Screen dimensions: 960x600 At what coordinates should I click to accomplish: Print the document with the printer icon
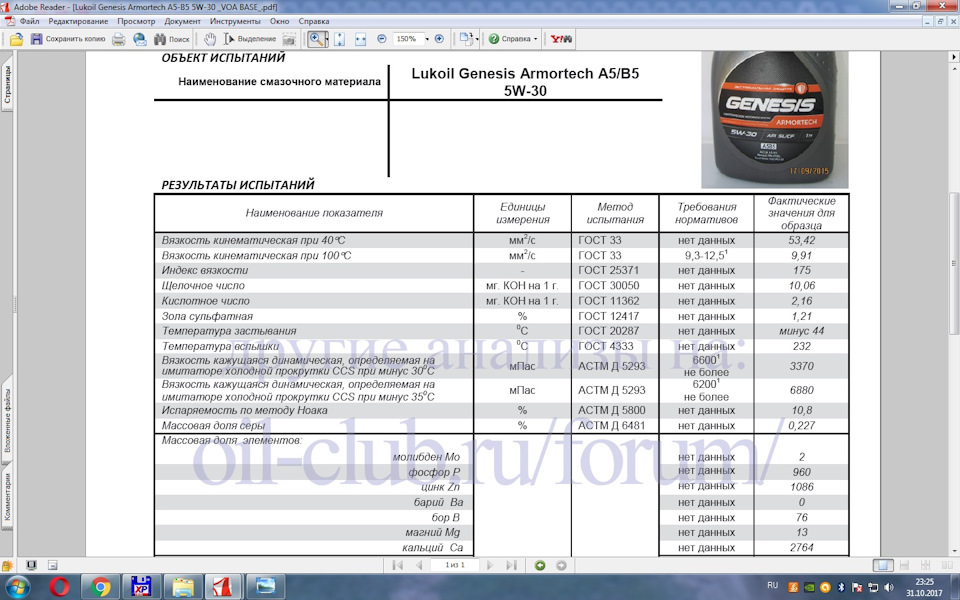pyautogui.click(x=119, y=39)
